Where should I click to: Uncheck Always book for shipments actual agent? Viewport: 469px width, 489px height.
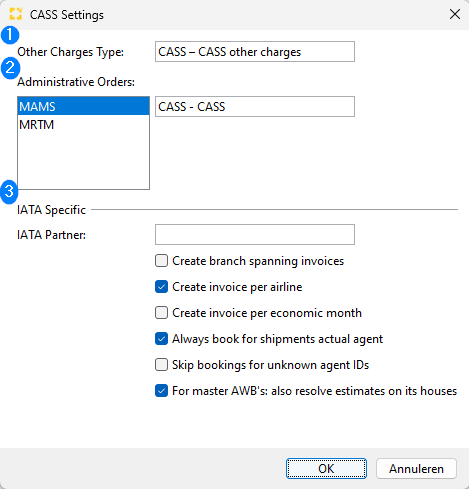pyautogui.click(x=161, y=339)
